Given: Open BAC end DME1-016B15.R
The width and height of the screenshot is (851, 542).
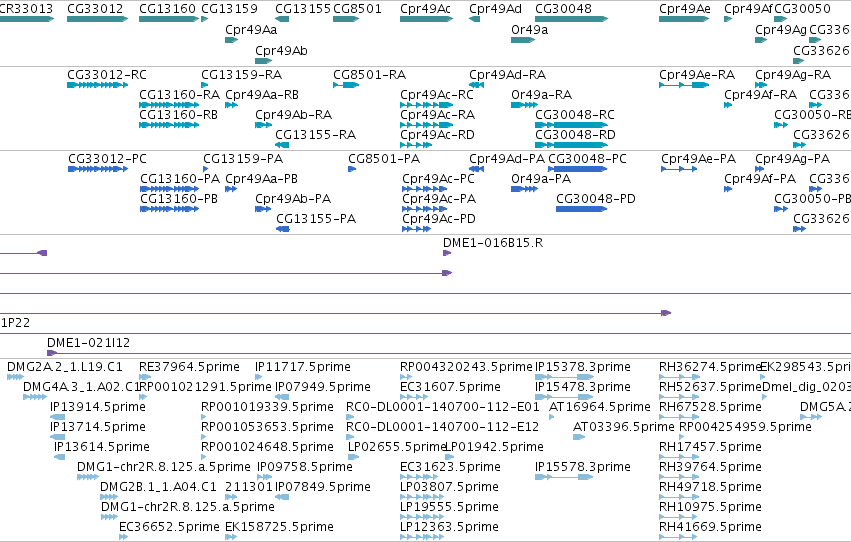Looking at the screenshot, I should click(493, 243).
